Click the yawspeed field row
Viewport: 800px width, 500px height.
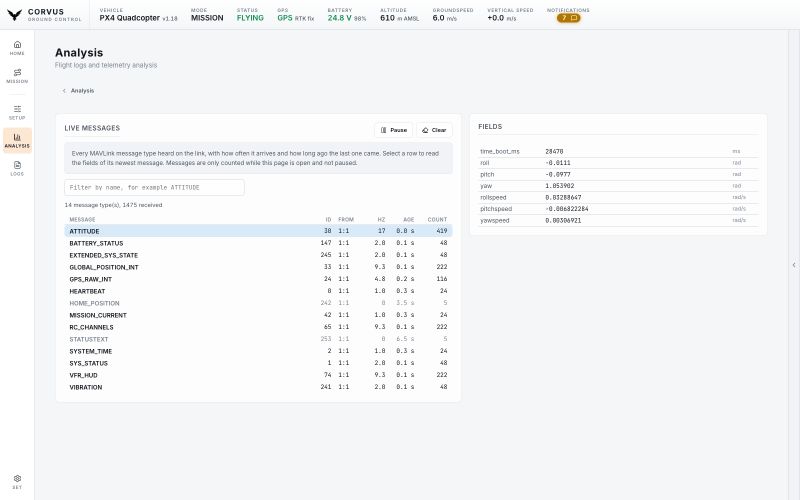click(618, 220)
